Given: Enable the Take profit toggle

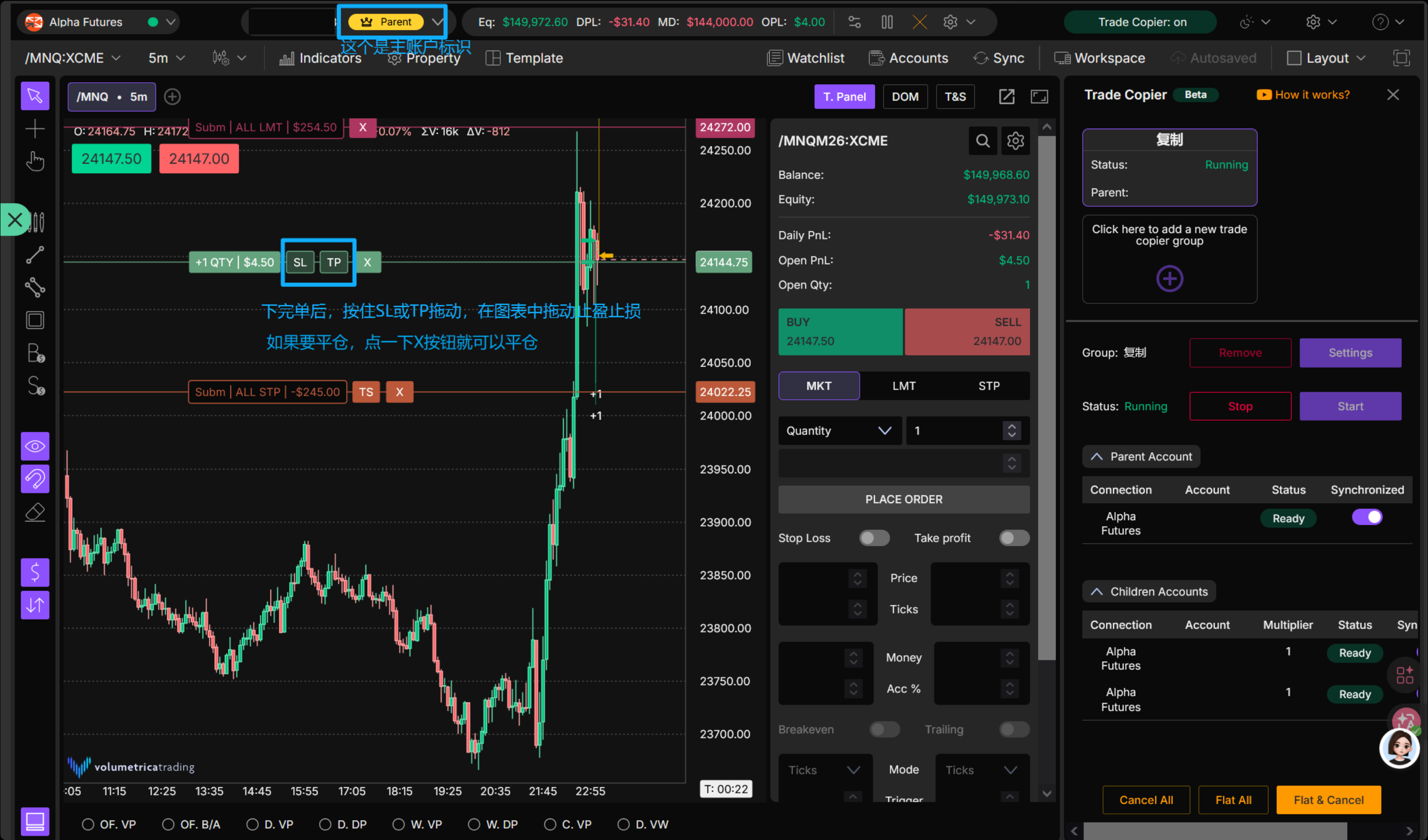Looking at the screenshot, I should [1014, 538].
